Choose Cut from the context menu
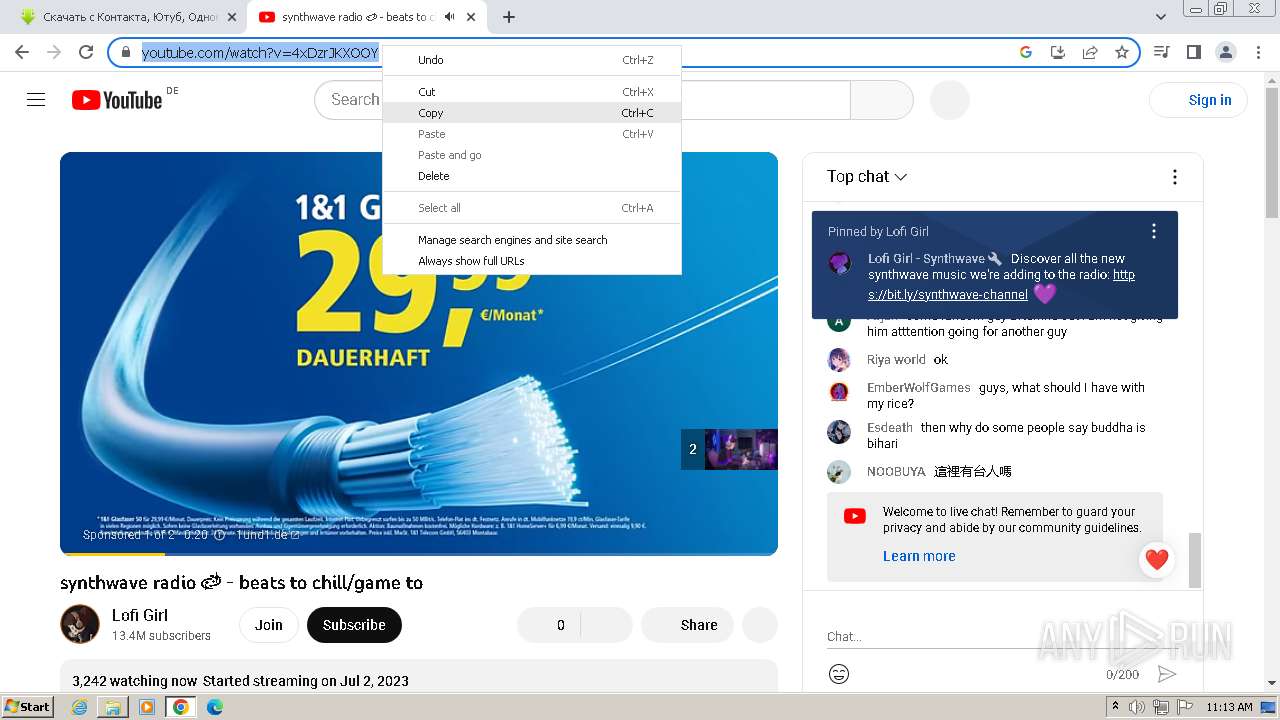Screen dimensions: 1280x720 click(532, 92)
